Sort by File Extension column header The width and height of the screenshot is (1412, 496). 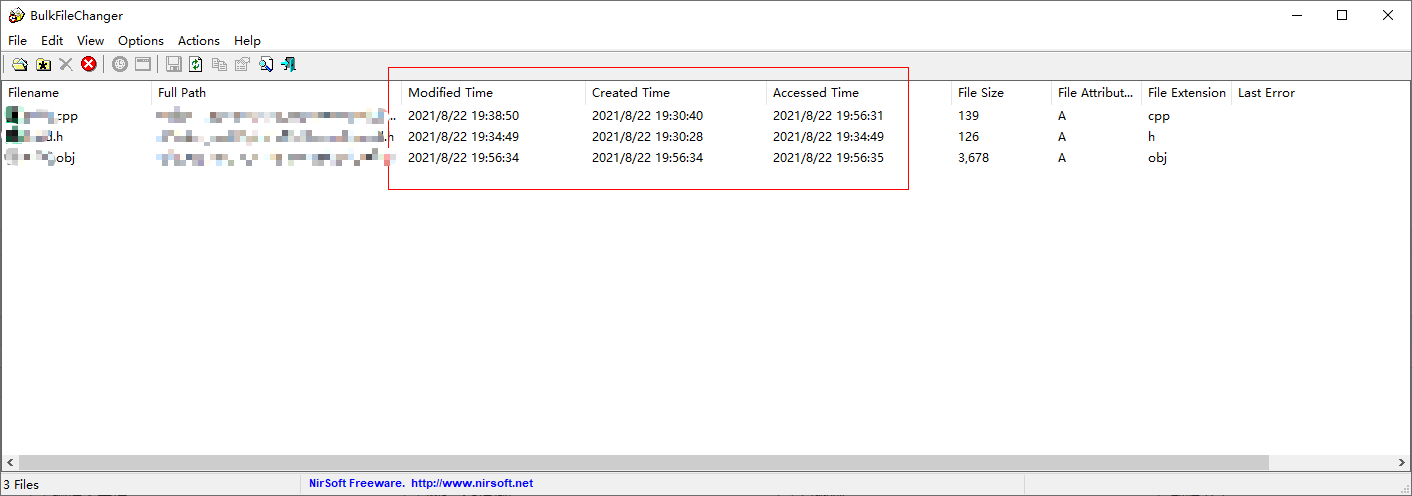(1186, 93)
